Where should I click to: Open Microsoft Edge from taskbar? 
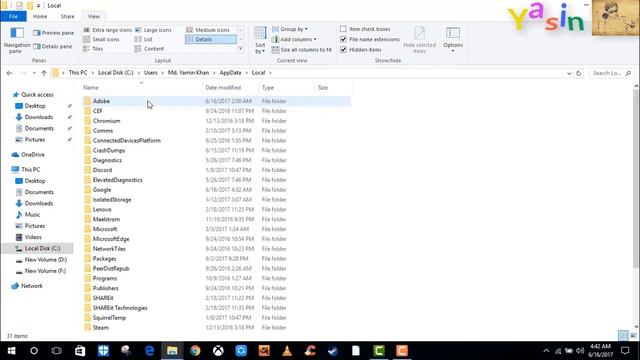[149, 351]
